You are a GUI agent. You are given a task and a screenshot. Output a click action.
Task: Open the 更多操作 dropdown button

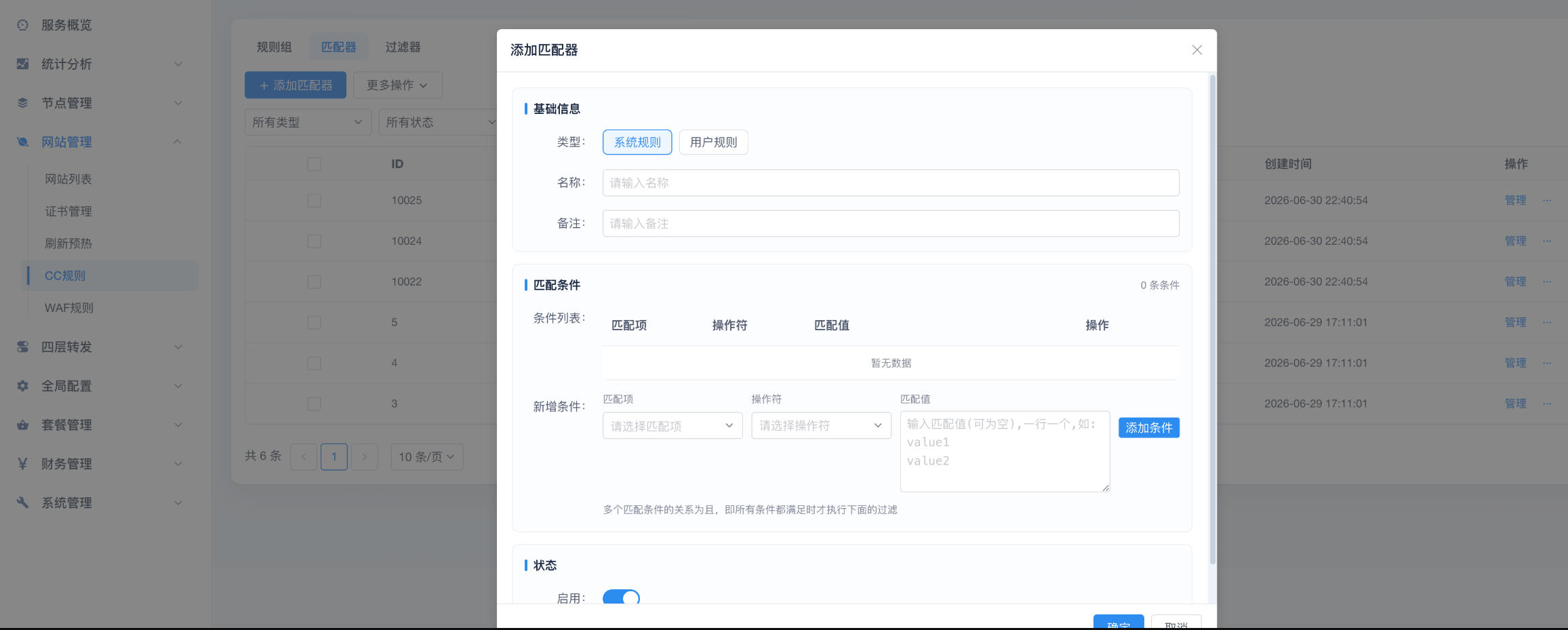click(397, 85)
